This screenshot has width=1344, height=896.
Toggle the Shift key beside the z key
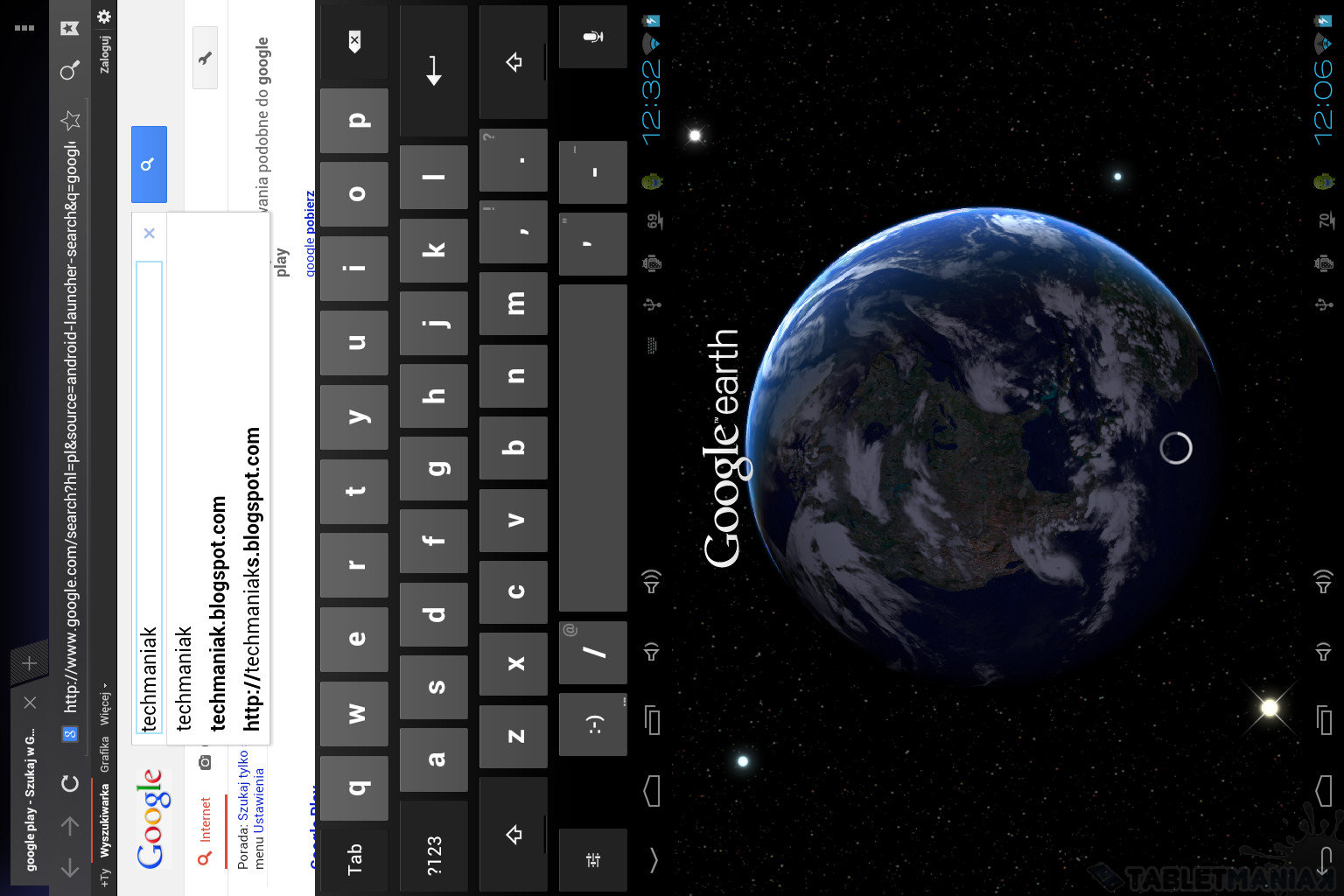click(x=514, y=833)
